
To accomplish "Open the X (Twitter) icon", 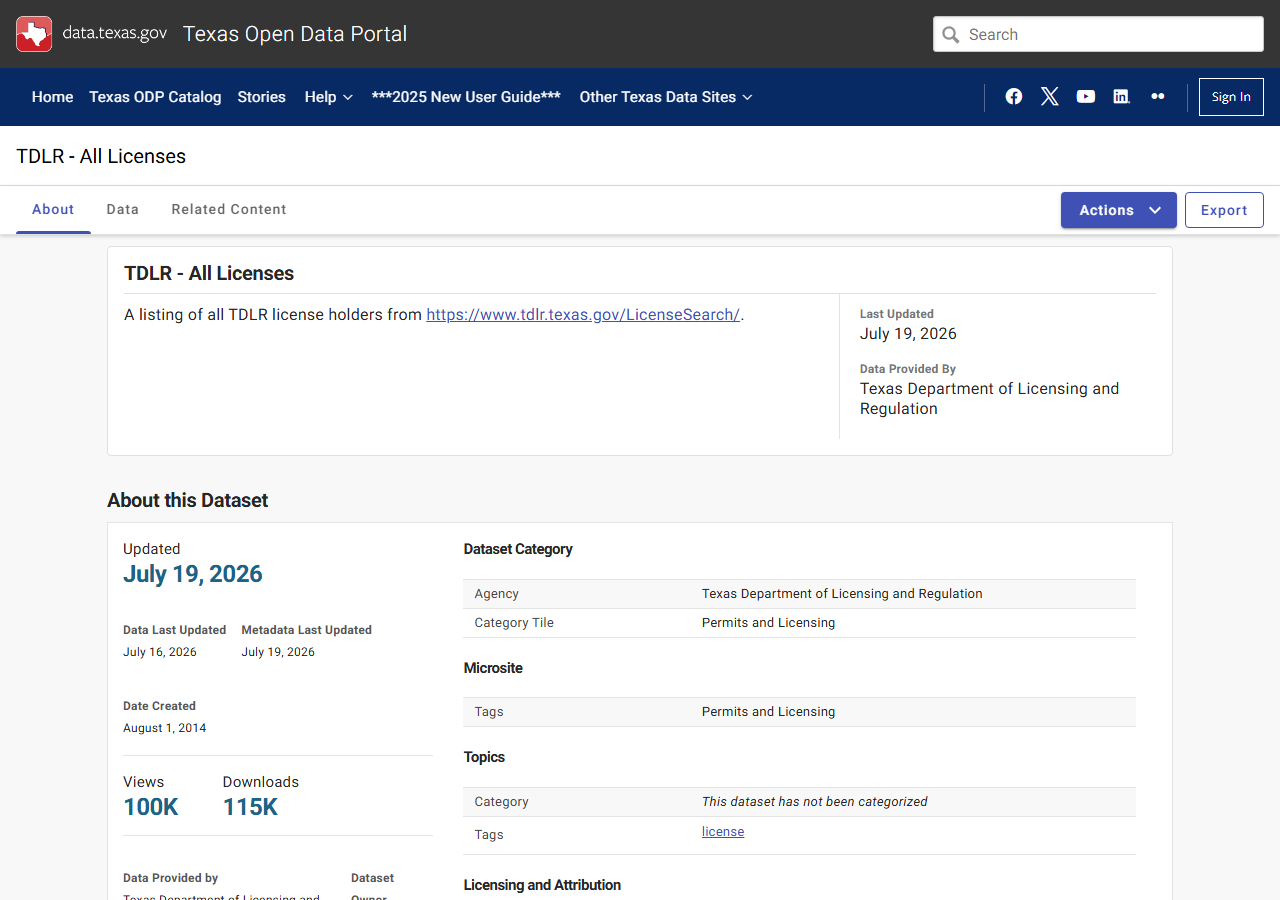I will (x=1050, y=97).
